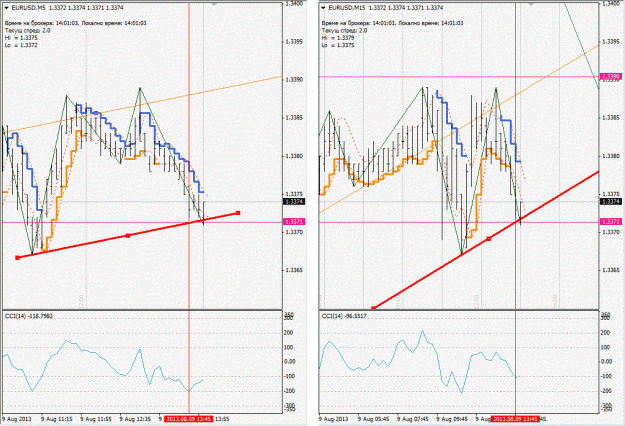Click the spread 2.0 line on M15 chart

[x=344, y=30]
